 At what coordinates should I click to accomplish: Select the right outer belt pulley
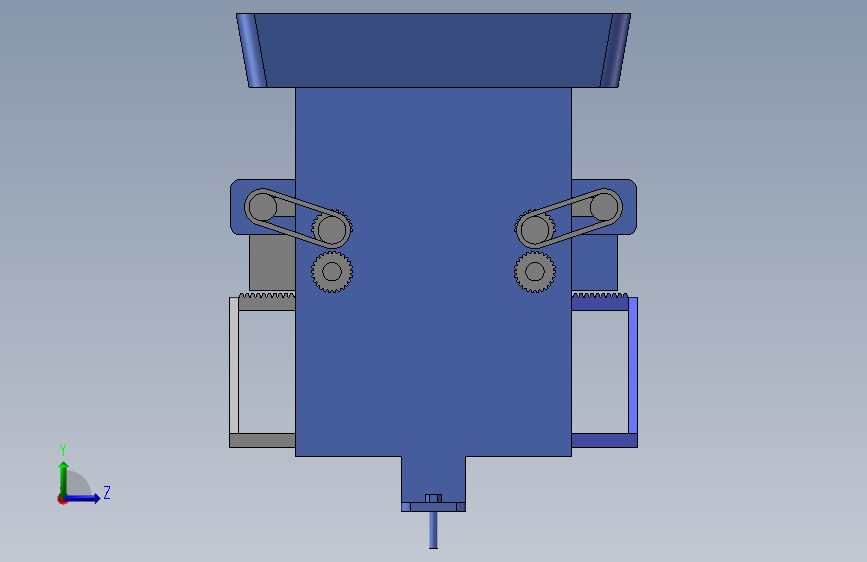pyautogui.click(x=604, y=207)
